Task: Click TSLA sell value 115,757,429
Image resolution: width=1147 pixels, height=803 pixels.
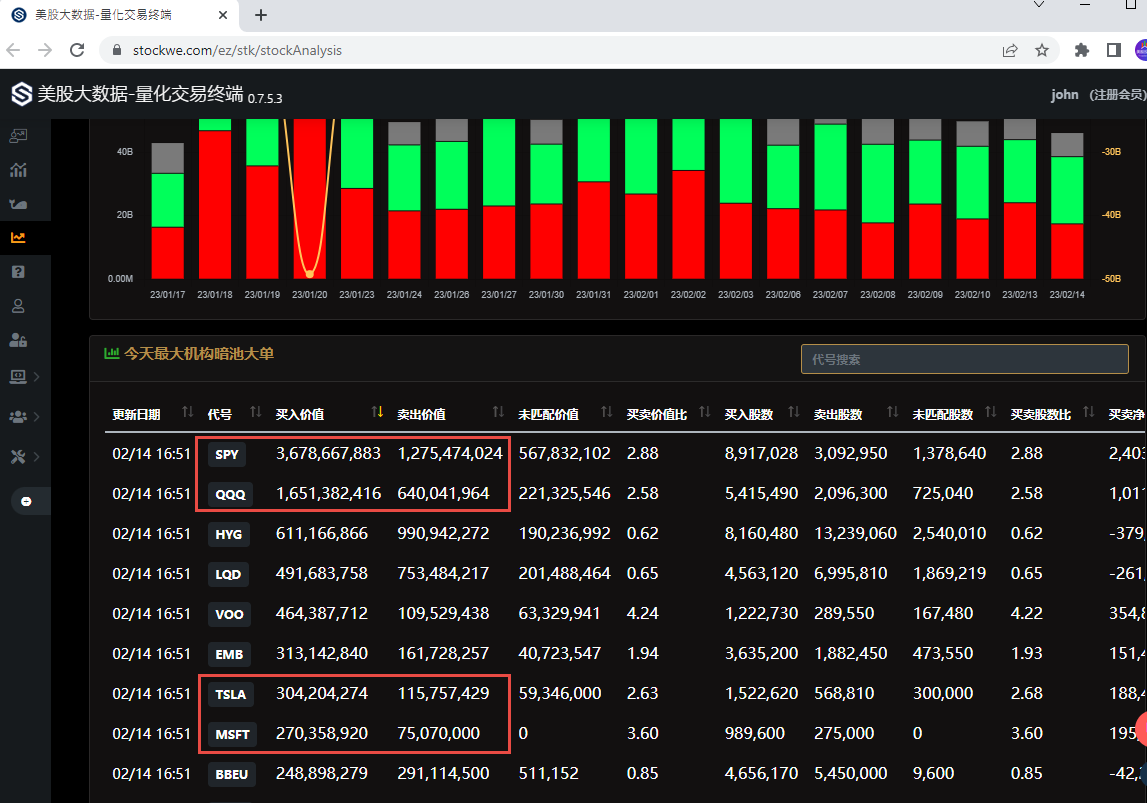Action: pos(443,693)
